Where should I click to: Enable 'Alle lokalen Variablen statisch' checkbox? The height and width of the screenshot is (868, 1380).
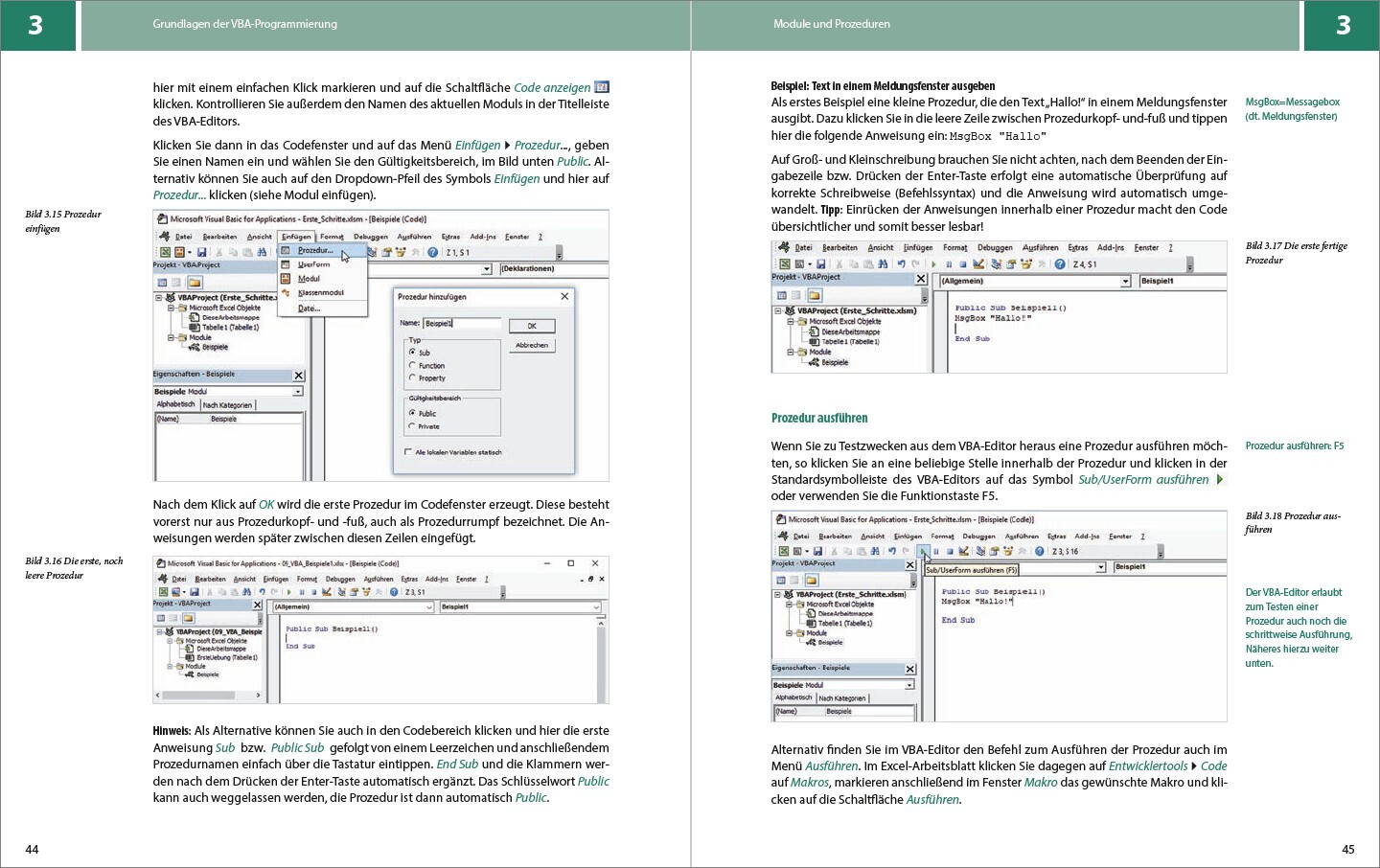[x=408, y=452]
